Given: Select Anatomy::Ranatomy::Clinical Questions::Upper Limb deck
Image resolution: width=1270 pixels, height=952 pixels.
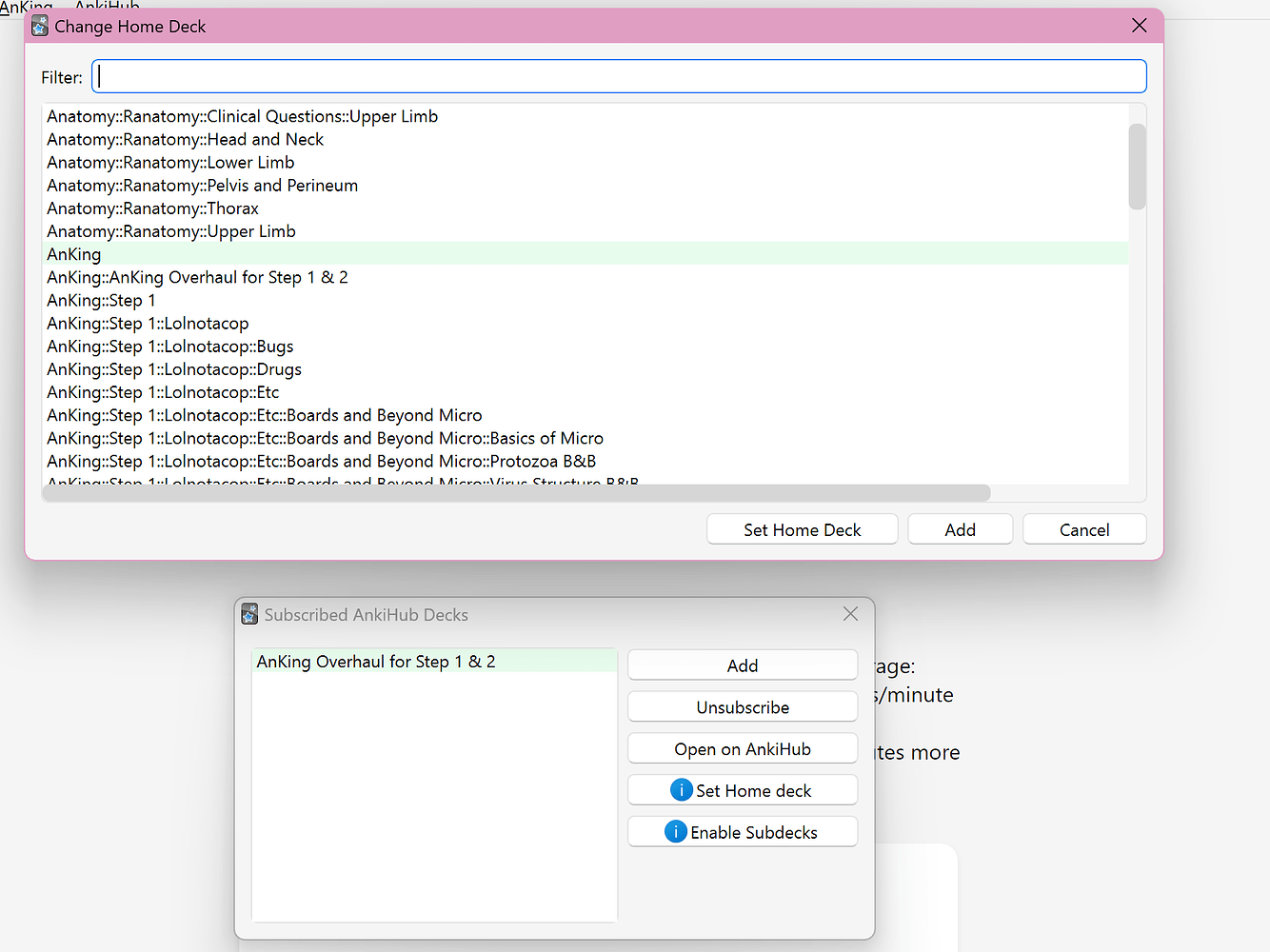Looking at the screenshot, I should [585, 116].
